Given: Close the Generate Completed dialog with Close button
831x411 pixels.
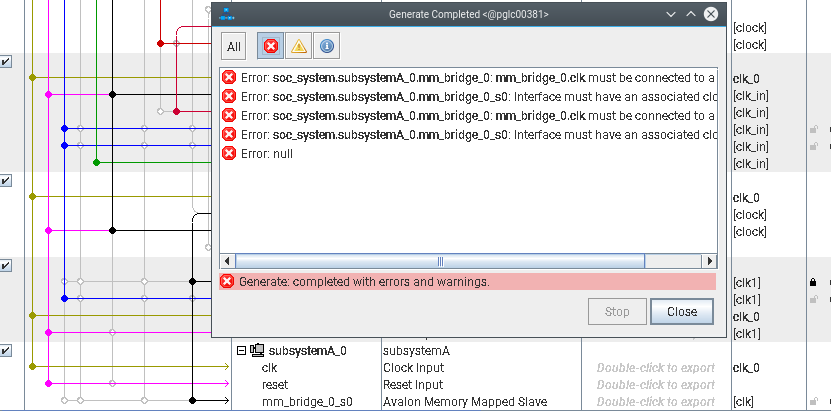Looking at the screenshot, I should click(682, 311).
